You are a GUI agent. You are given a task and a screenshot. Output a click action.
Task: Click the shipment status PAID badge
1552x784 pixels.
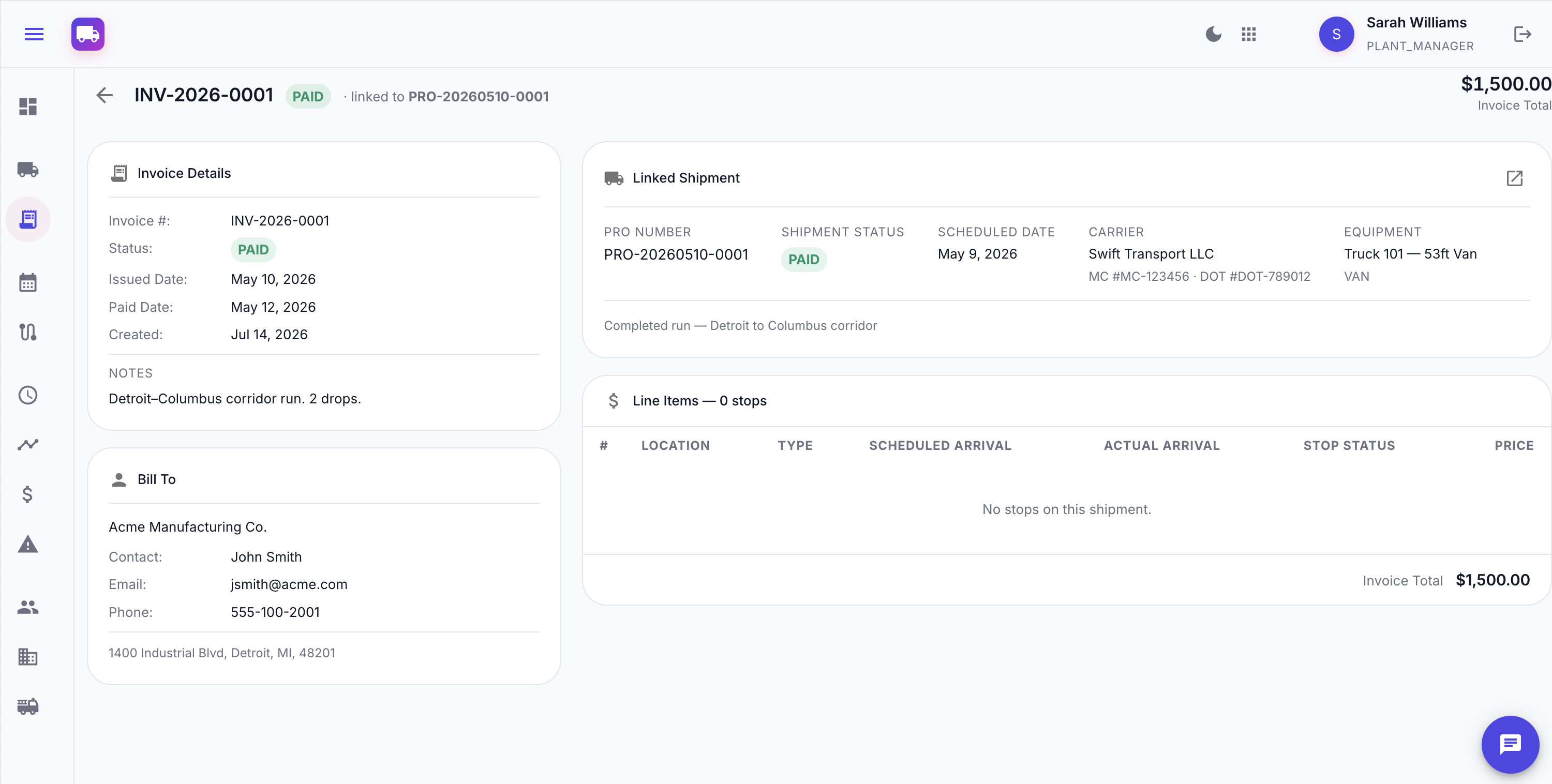804,260
